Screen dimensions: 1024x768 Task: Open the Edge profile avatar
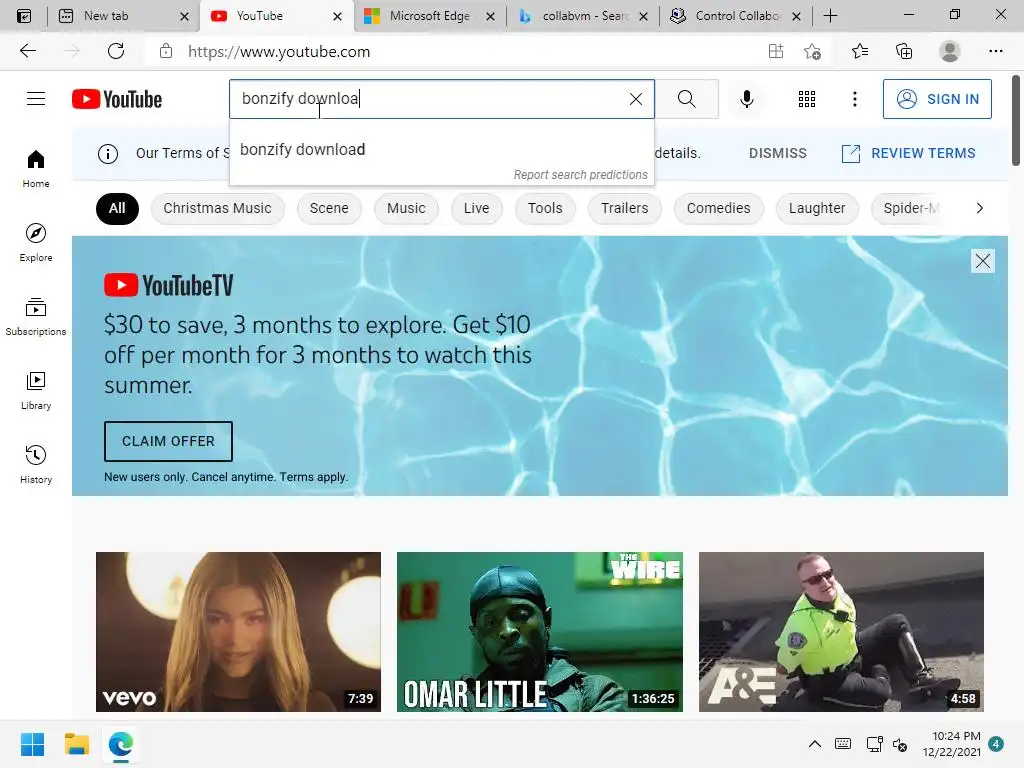click(950, 51)
